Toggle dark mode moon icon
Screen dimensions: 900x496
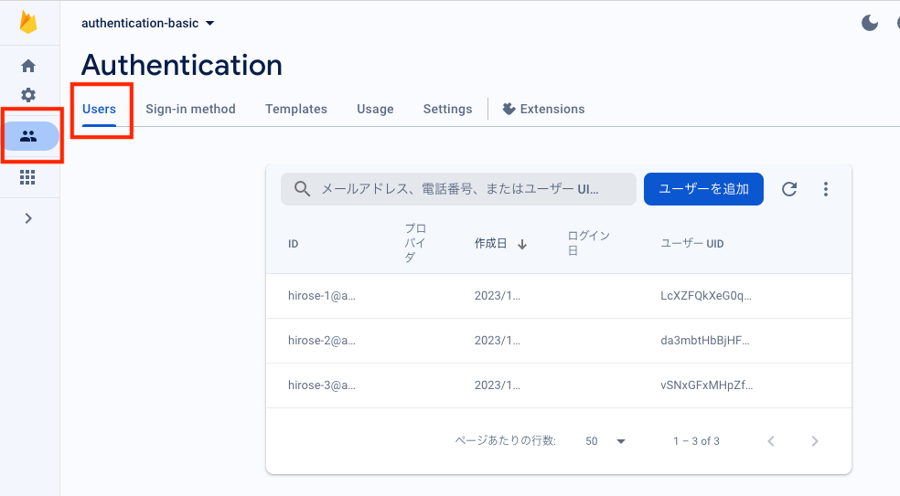tap(870, 23)
